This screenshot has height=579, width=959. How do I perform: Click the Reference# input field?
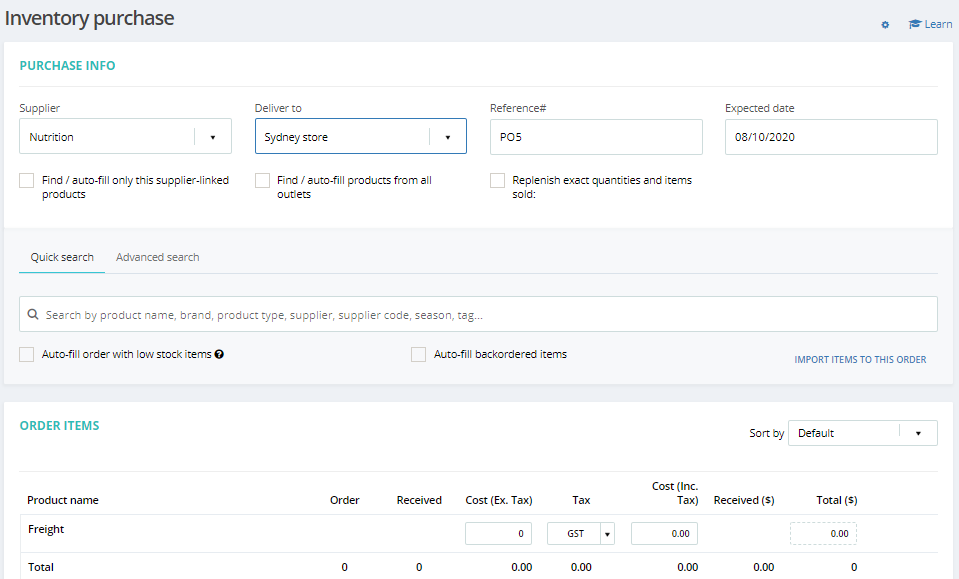[x=596, y=137]
